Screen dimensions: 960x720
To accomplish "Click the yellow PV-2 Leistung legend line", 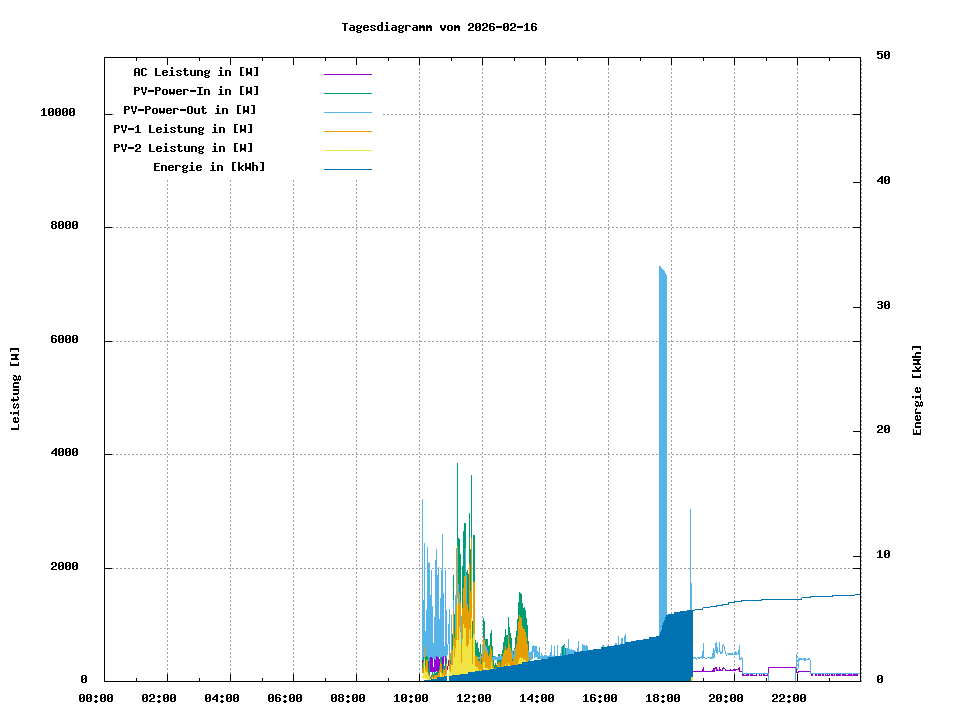I will click(x=347, y=150).
